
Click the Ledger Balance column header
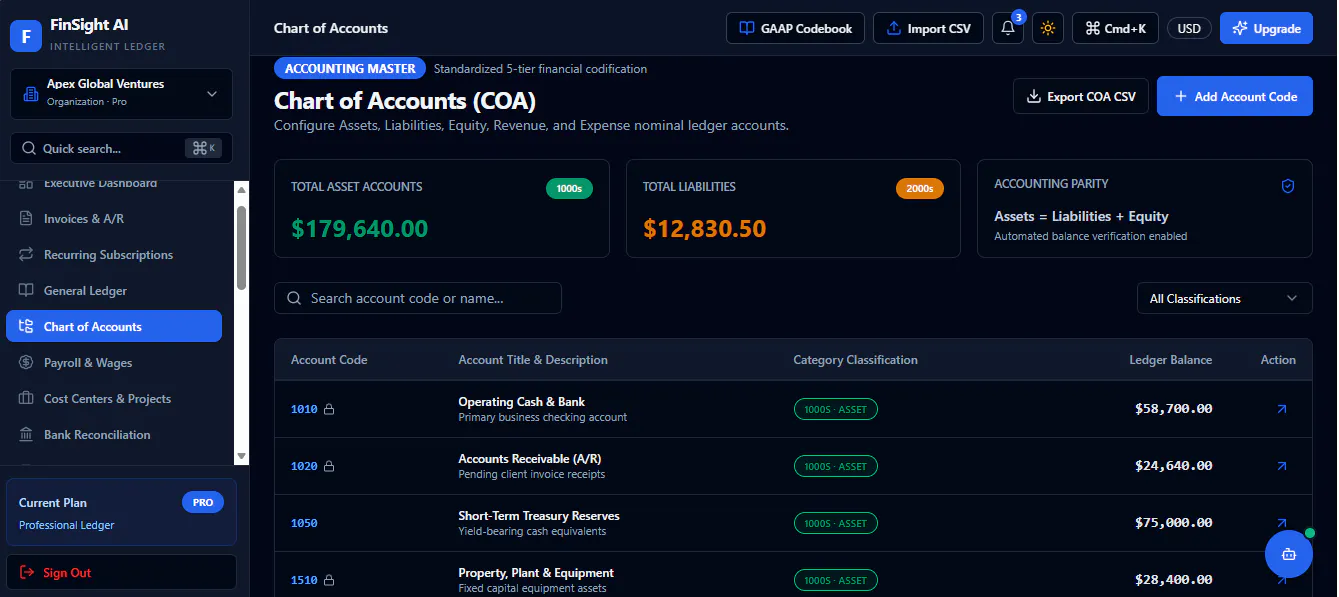tap(1170, 360)
